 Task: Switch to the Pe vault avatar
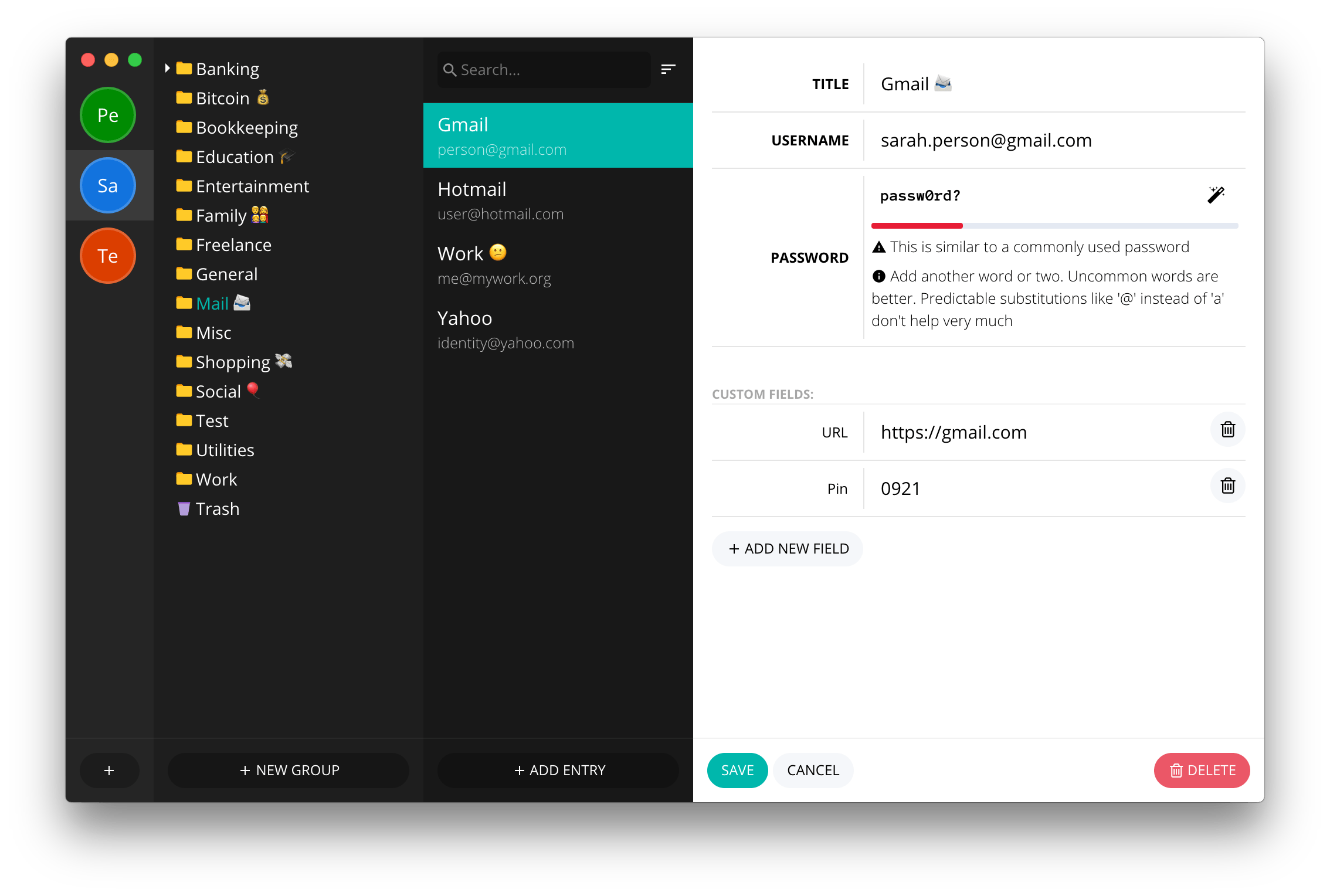108,115
